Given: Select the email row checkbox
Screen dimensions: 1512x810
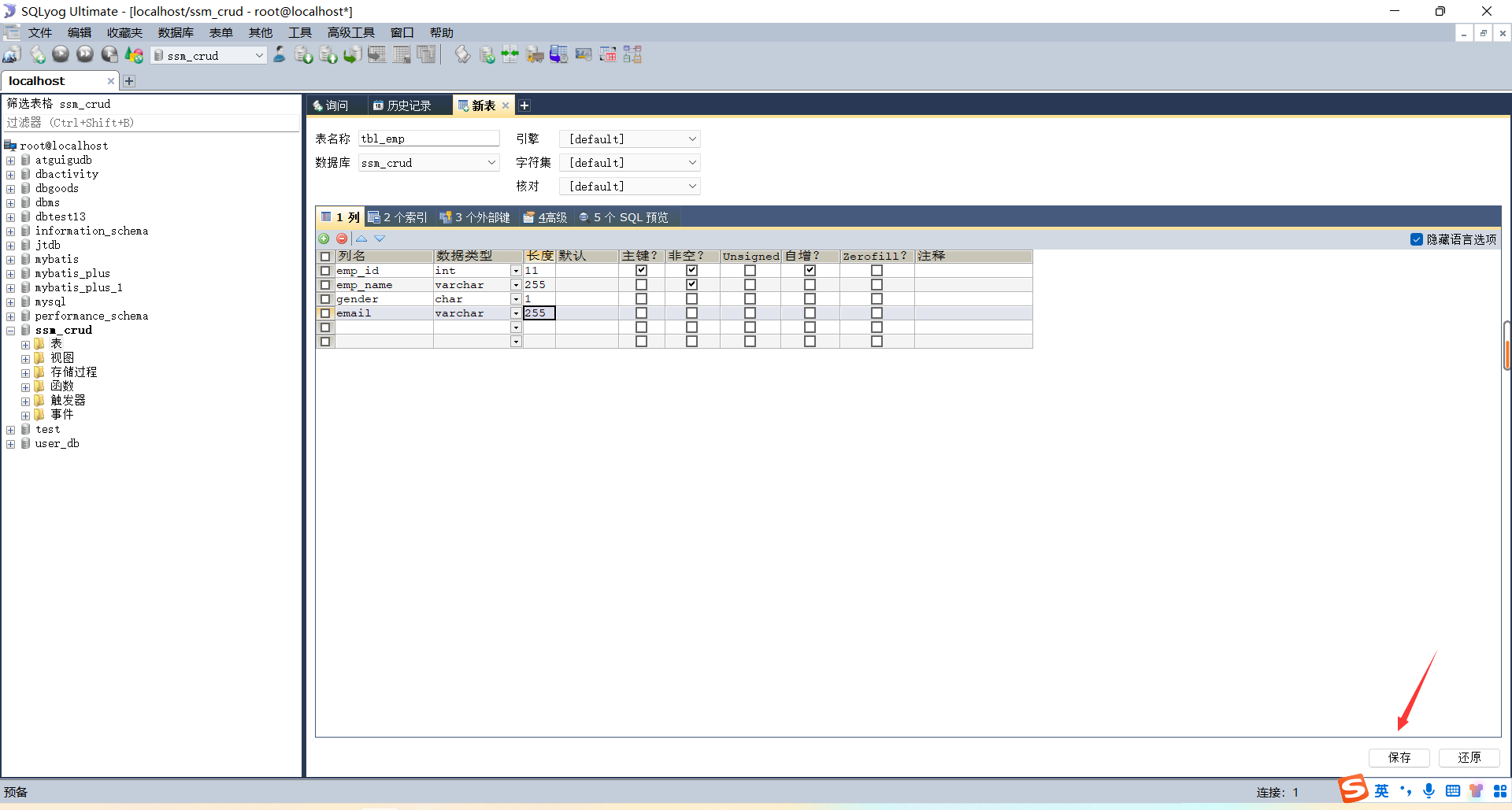Looking at the screenshot, I should 325,313.
